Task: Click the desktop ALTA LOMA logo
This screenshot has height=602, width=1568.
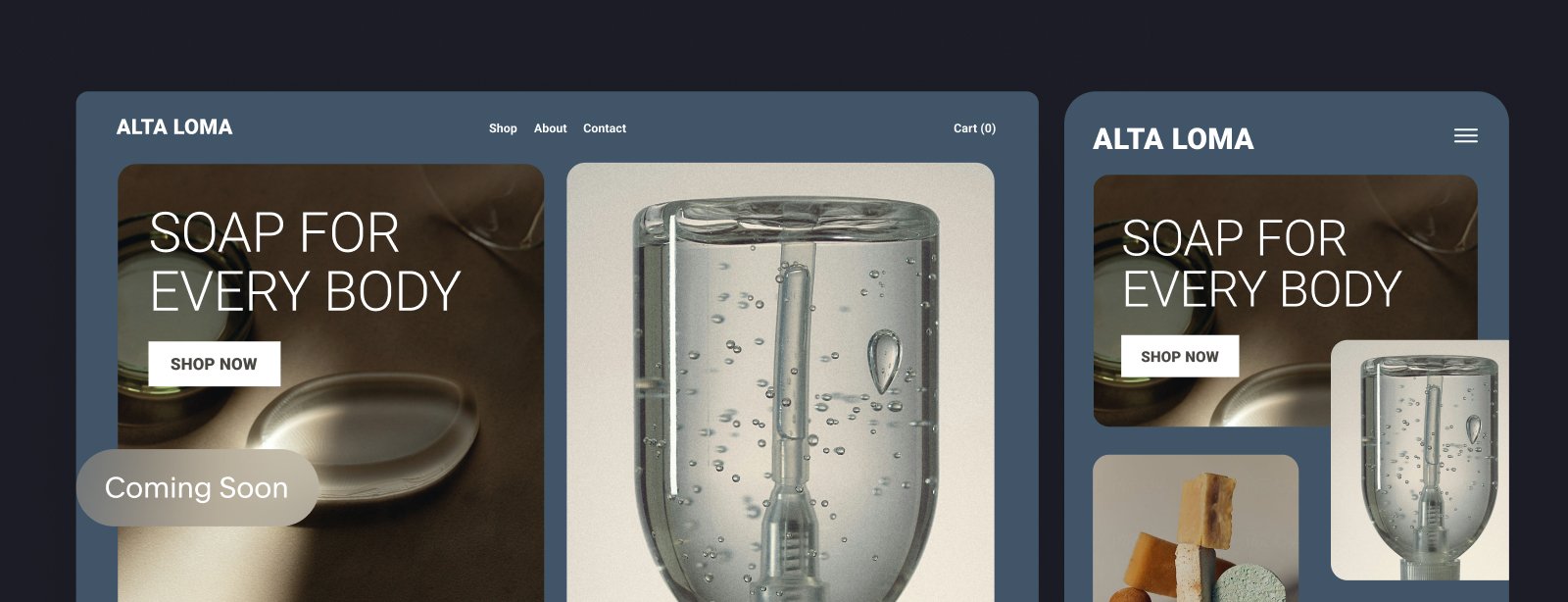Action: [174, 127]
